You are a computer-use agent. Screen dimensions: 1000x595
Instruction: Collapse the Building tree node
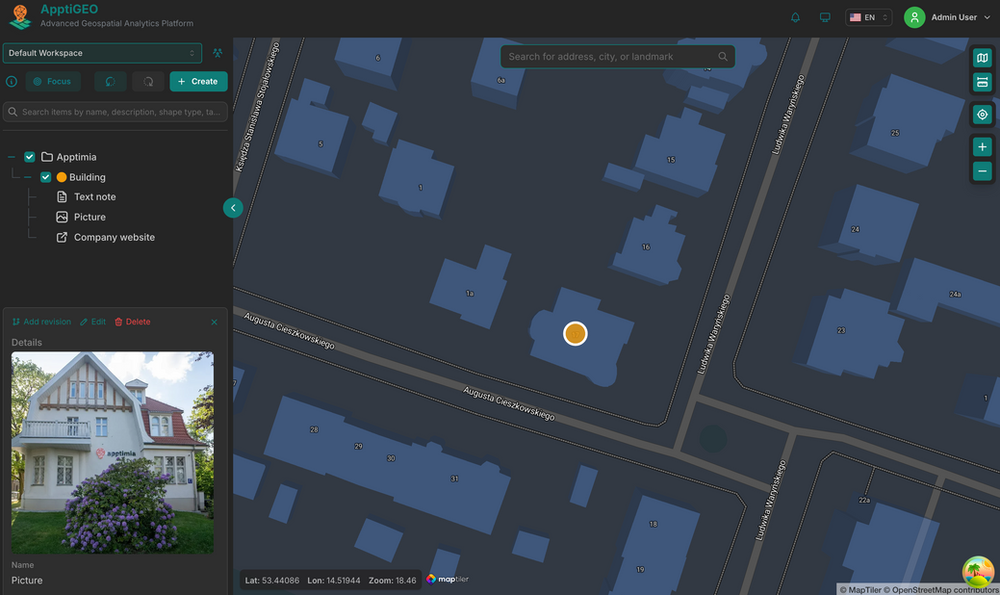point(27,177)
